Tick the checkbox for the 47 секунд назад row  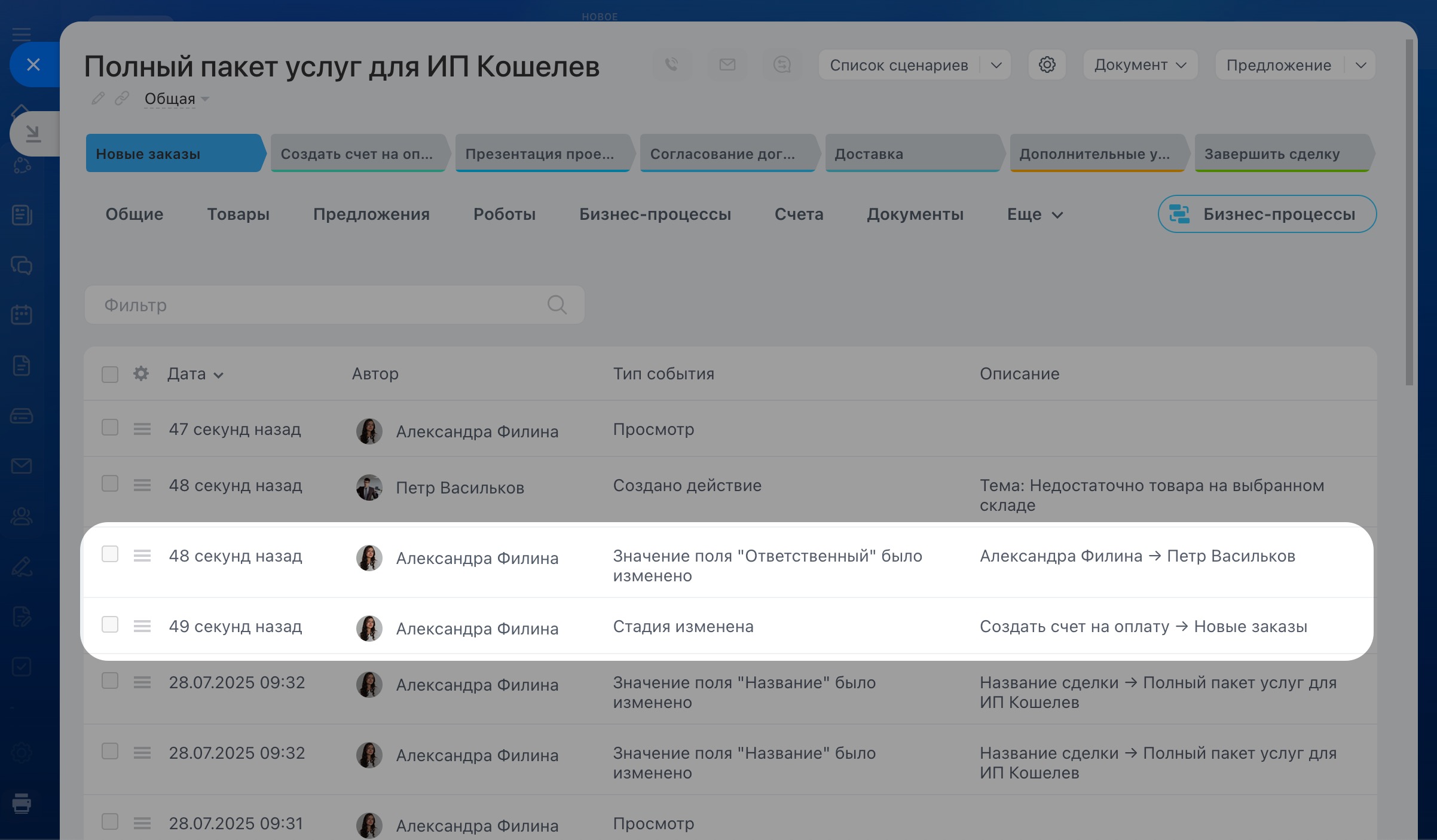click(x=110, y=428)
